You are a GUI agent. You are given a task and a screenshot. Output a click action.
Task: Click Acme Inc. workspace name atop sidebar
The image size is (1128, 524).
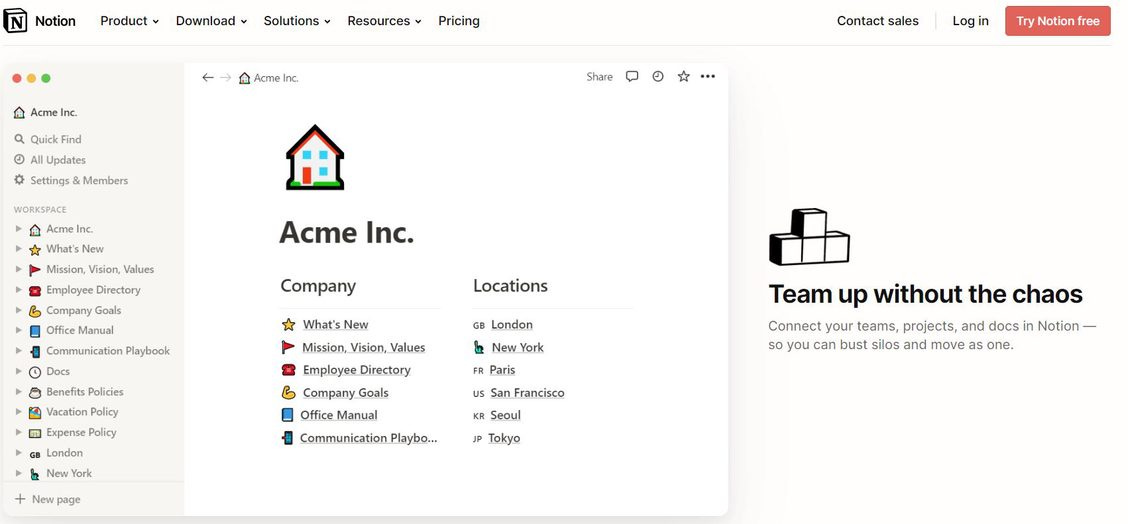pyautogui.click(x=53, y=112)
